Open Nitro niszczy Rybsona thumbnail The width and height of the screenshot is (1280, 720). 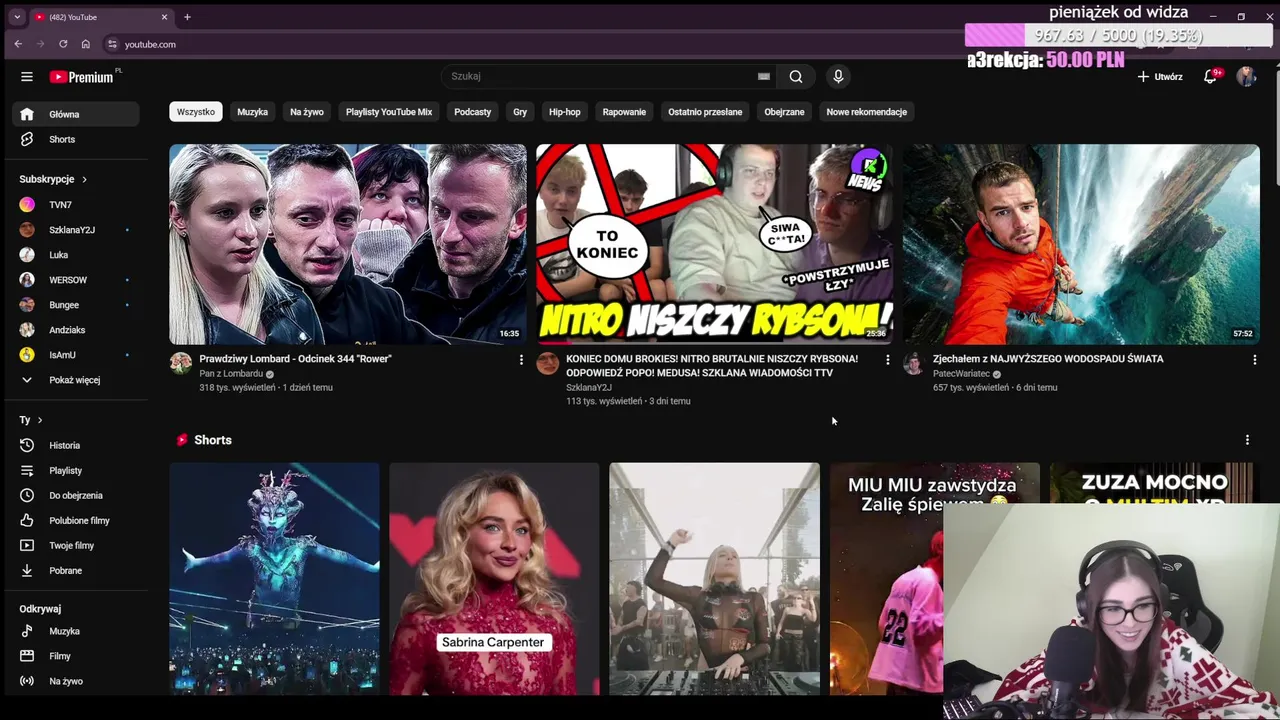tap(714, 244)
